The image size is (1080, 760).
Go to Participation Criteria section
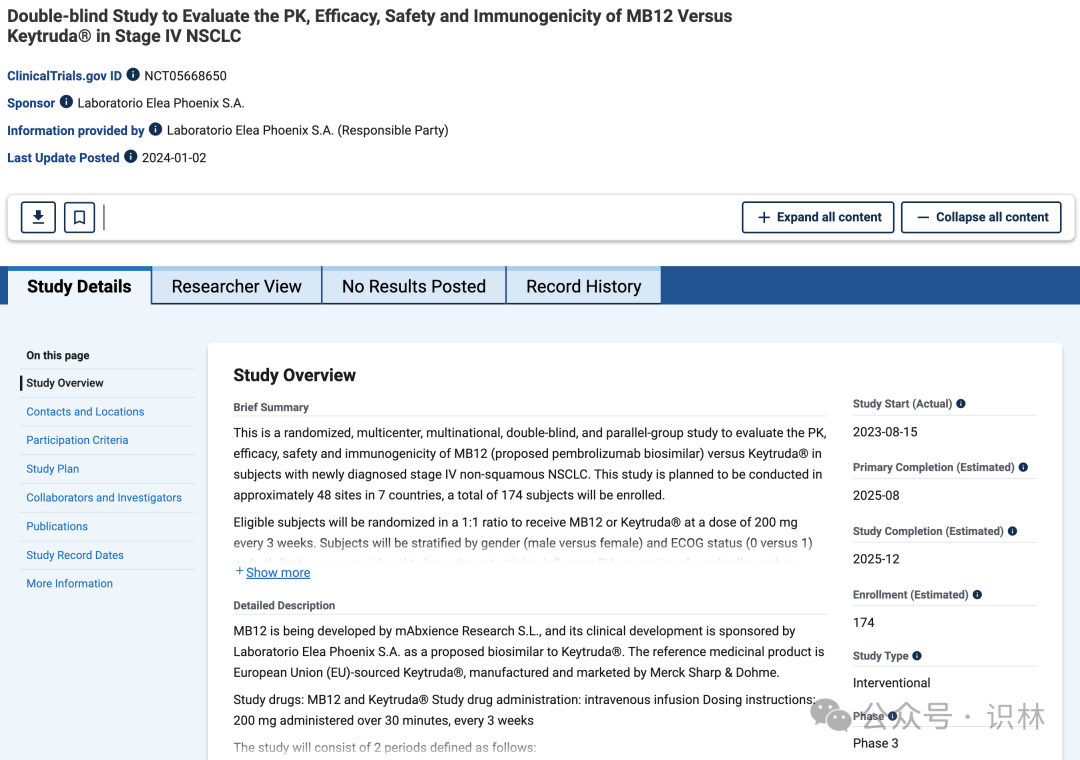point(77,440)
